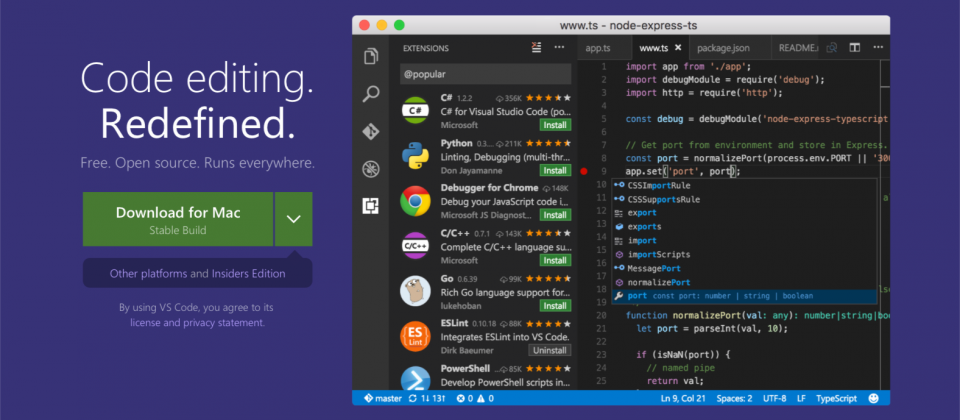
Task: Click Spaces: 2 indentation setting
Action: [x=735, y=398]
